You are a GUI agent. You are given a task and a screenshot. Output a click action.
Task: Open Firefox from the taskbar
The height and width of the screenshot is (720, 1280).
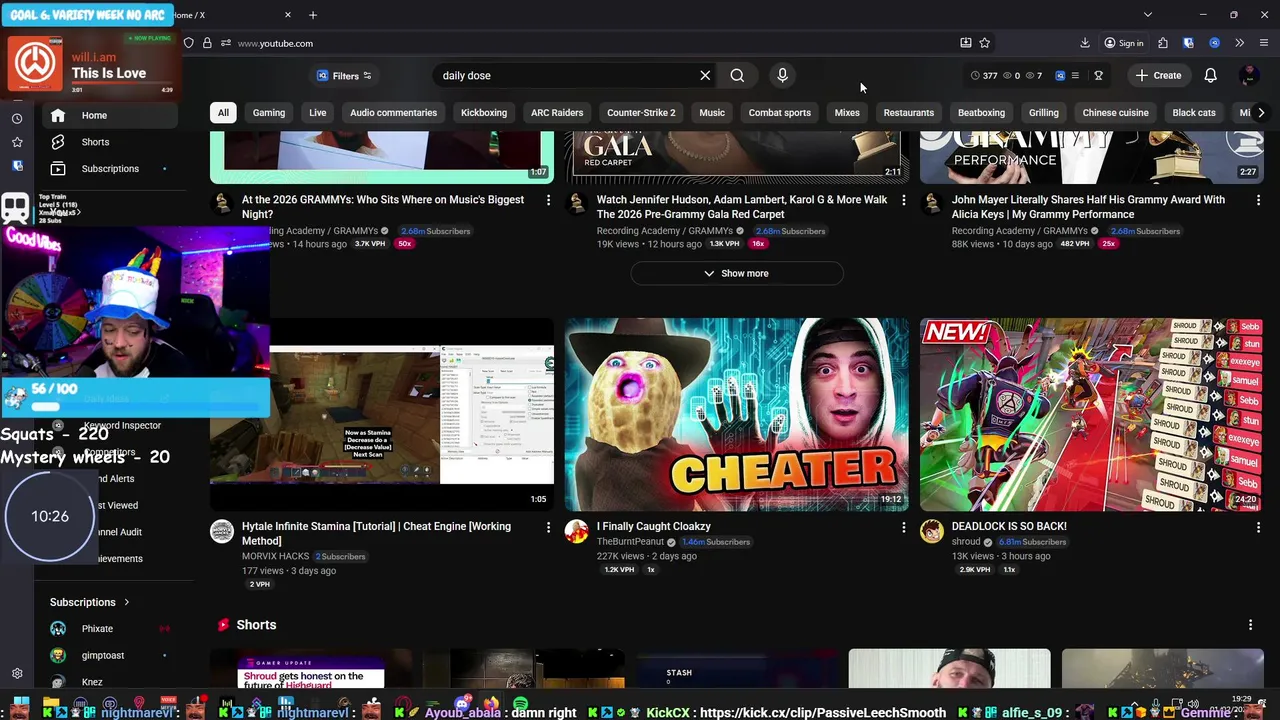491,705
